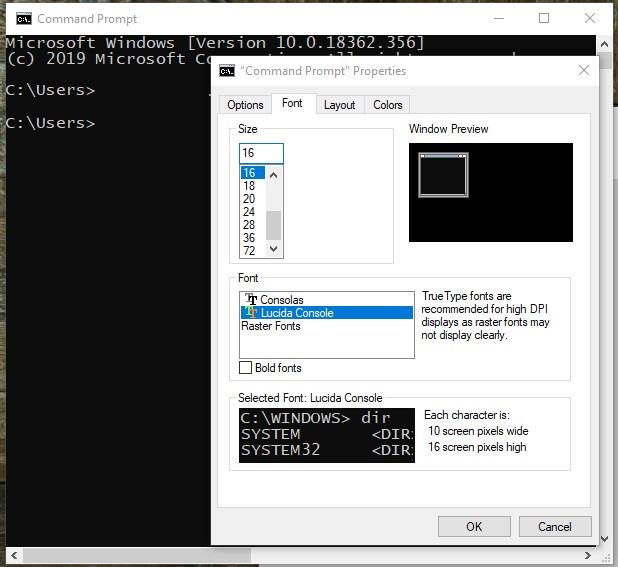Maximize the Command Prompt window
Image resolution: width=618 pixels, height=567 pixels.
coord(544,18)
